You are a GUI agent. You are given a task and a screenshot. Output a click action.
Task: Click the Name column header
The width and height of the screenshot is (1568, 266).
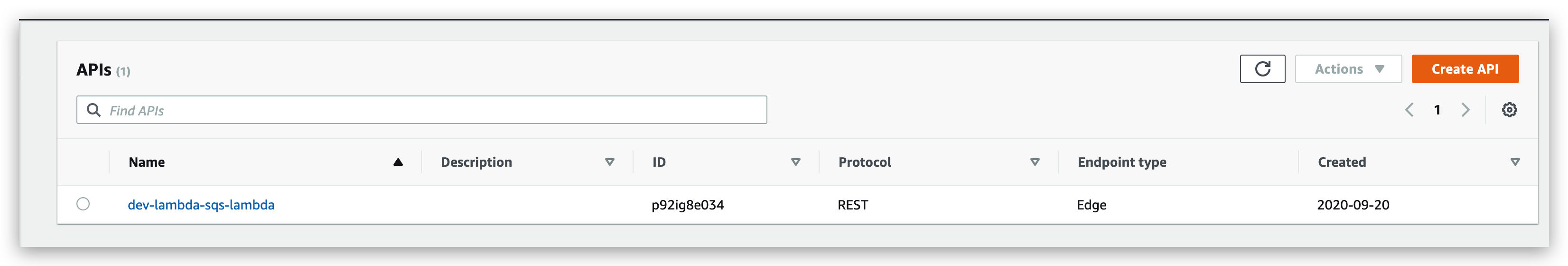[147, 162]
